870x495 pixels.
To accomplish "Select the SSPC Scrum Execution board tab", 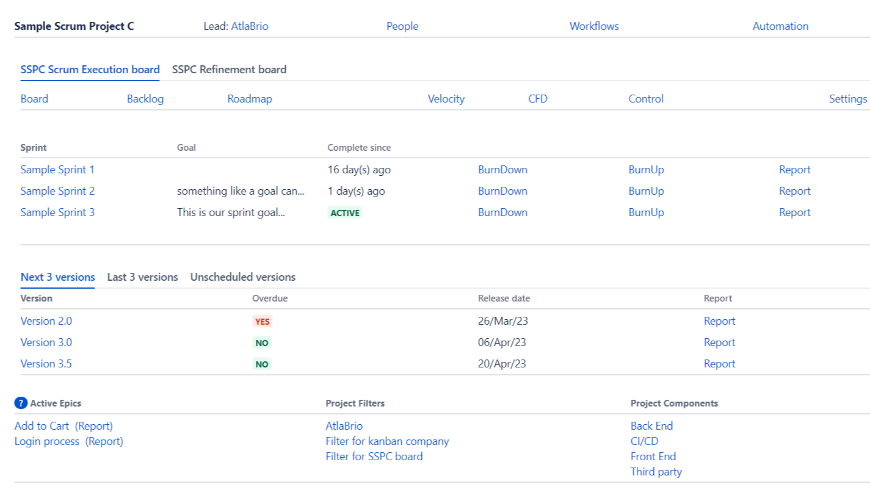I will tap(90, 70).
